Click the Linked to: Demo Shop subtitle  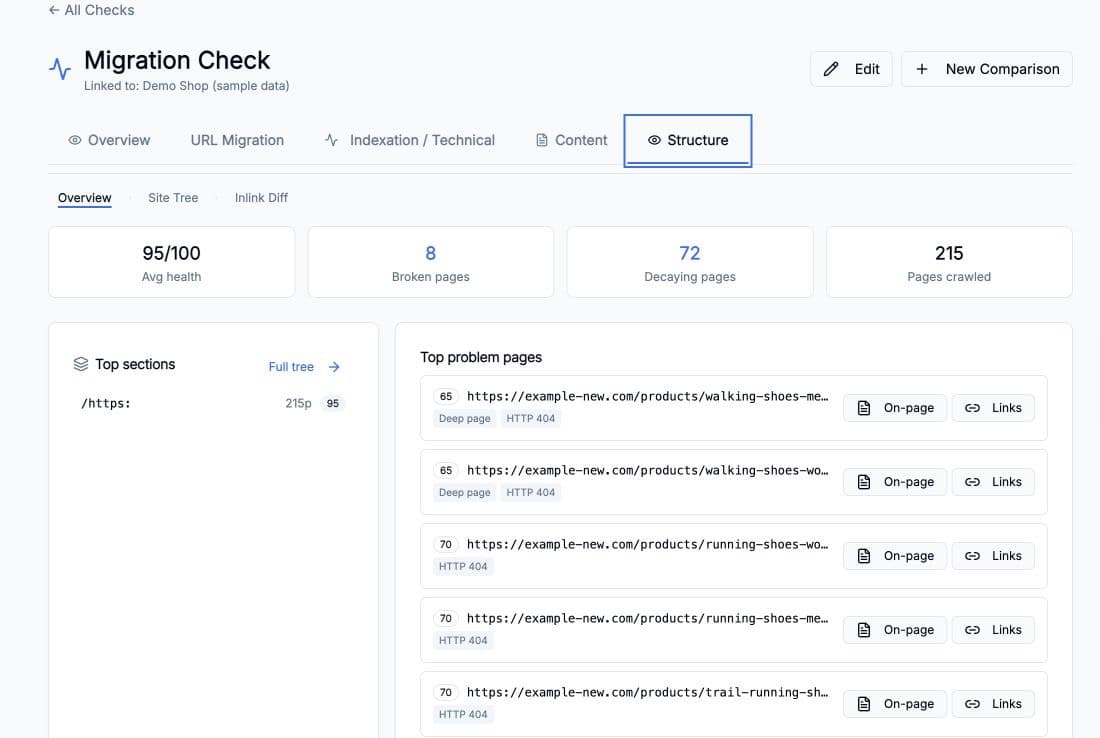(187, 86)
